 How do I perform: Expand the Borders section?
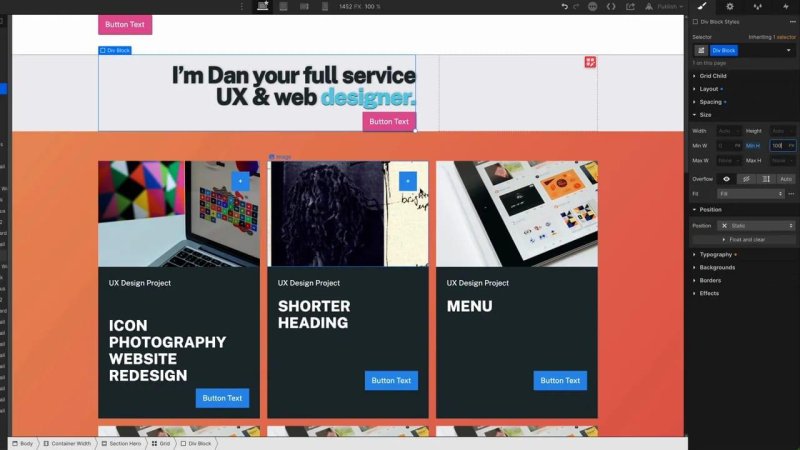(x=710, y=281)
